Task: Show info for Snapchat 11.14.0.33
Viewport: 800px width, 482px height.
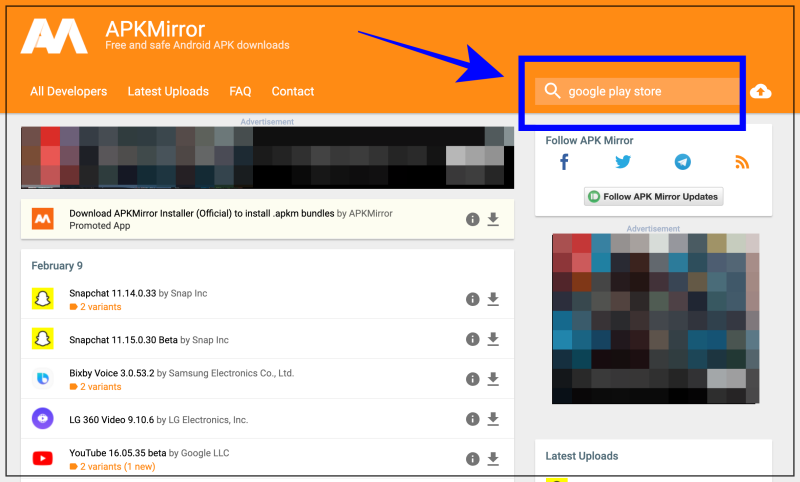Action: tap(472, 299)
